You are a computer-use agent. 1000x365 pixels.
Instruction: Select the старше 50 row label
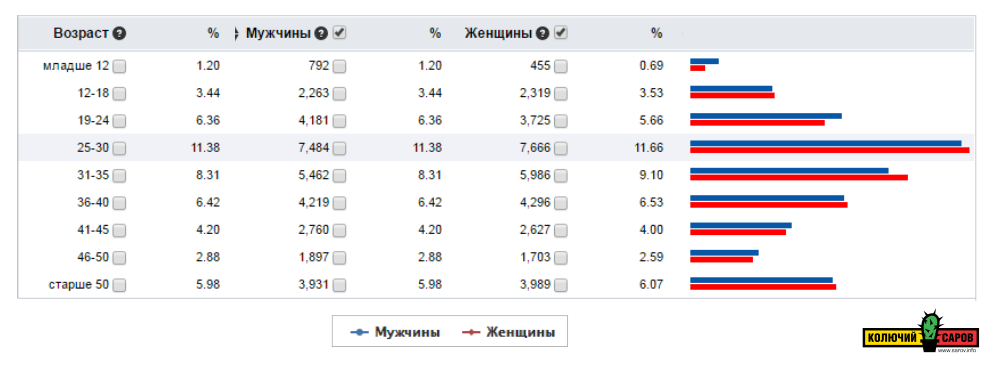click(x=79, y=285)
